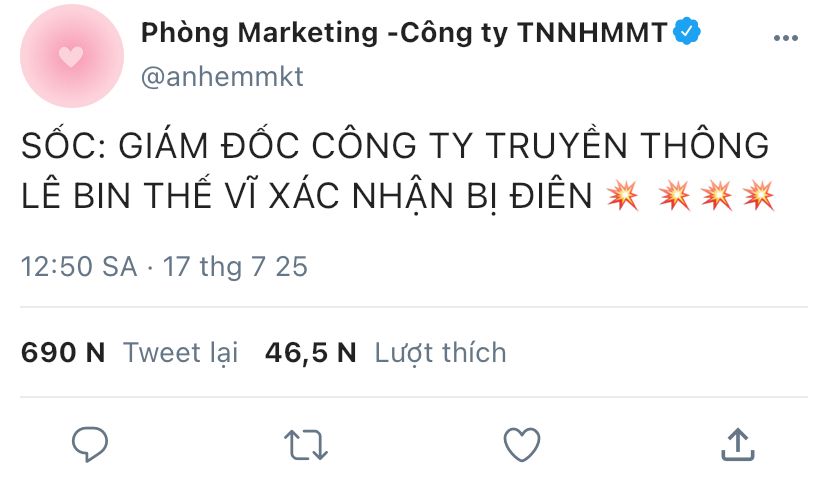Open the share upload arrow icon
The width and height of the screenshot is (828, 488).
pos(738,445)
